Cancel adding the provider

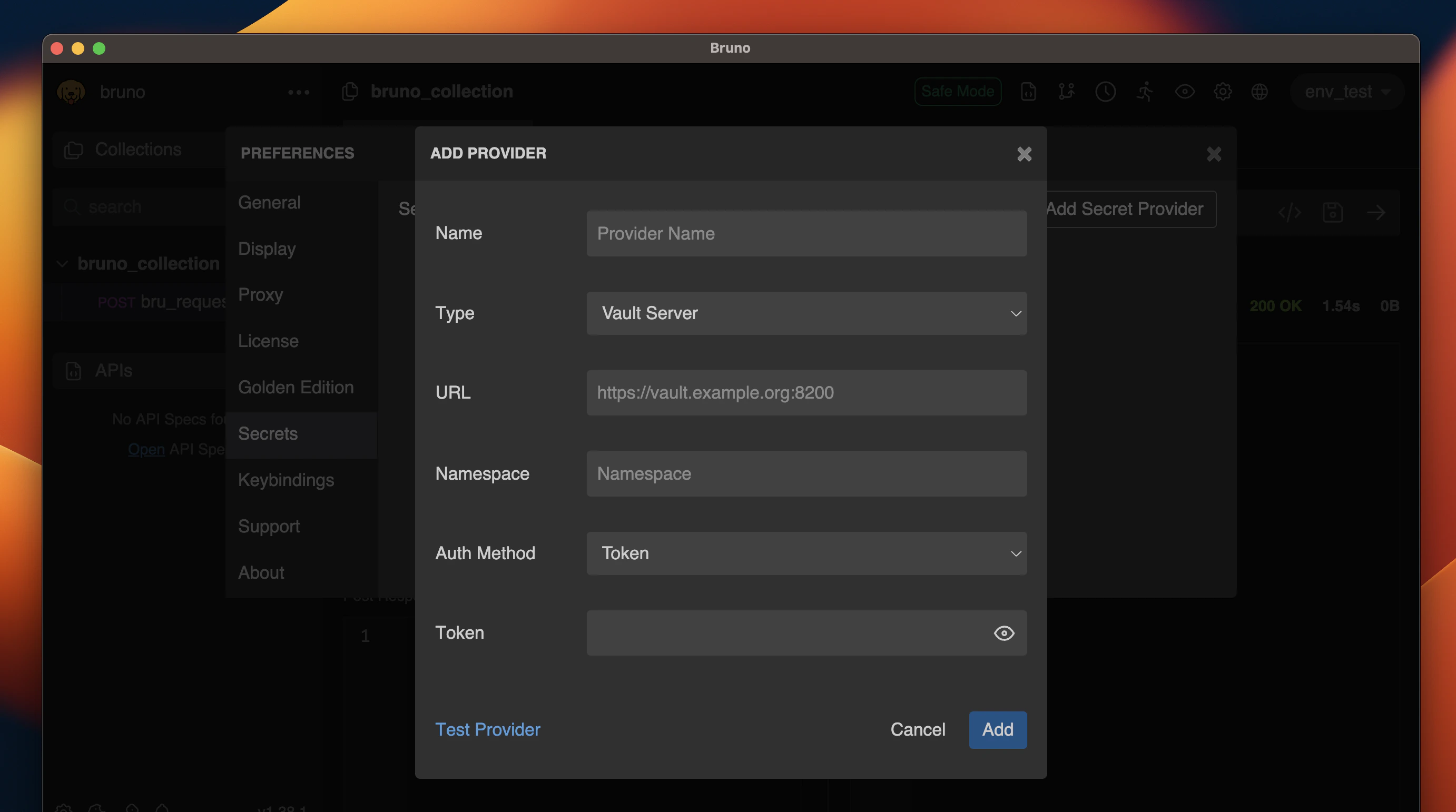pos(917,729)
